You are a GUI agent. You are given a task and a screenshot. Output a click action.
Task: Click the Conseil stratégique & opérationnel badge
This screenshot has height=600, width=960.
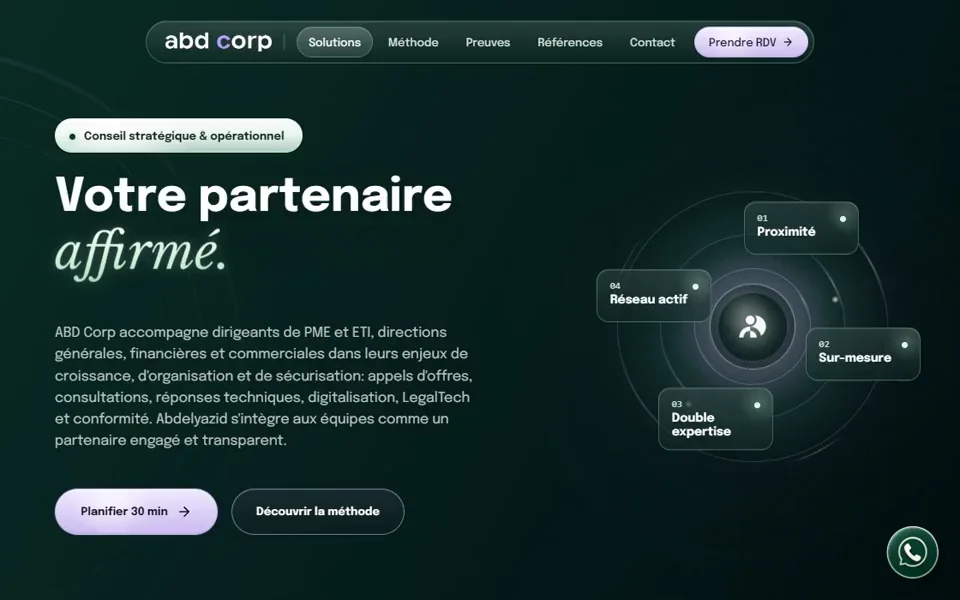178,135
